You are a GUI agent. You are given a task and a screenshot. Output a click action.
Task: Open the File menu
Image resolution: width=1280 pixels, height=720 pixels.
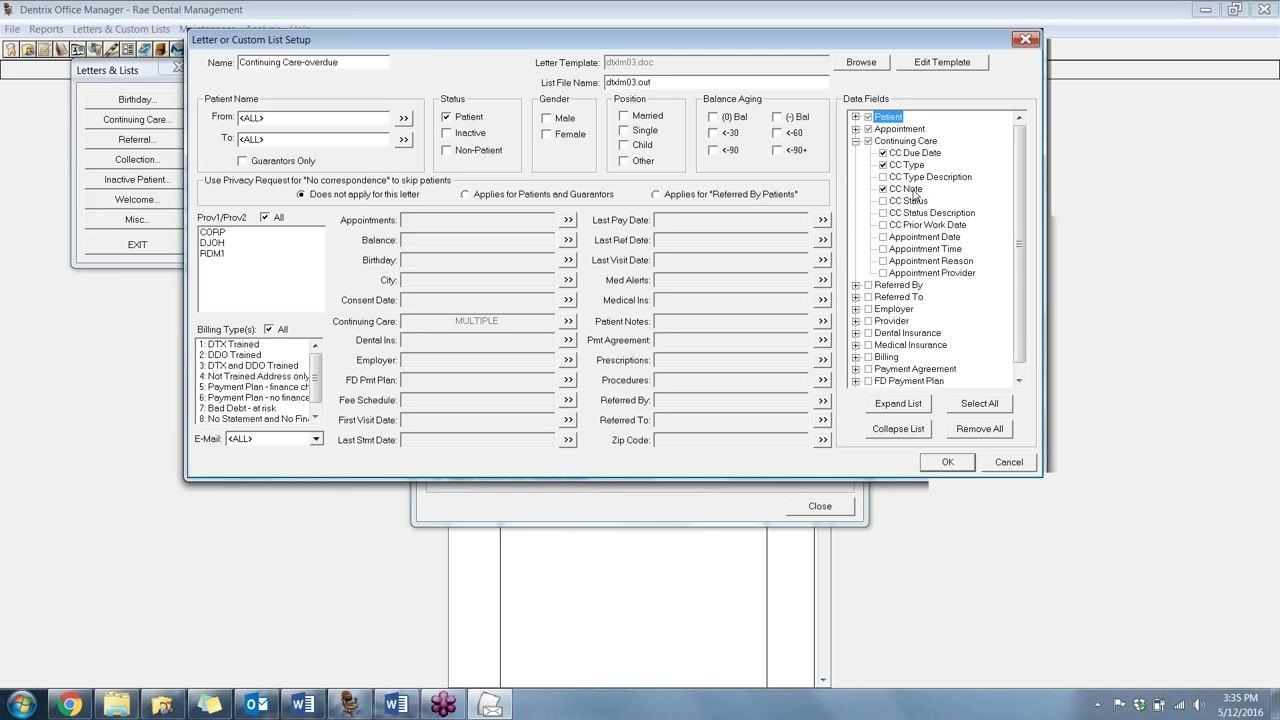click(x=12, y=29)
